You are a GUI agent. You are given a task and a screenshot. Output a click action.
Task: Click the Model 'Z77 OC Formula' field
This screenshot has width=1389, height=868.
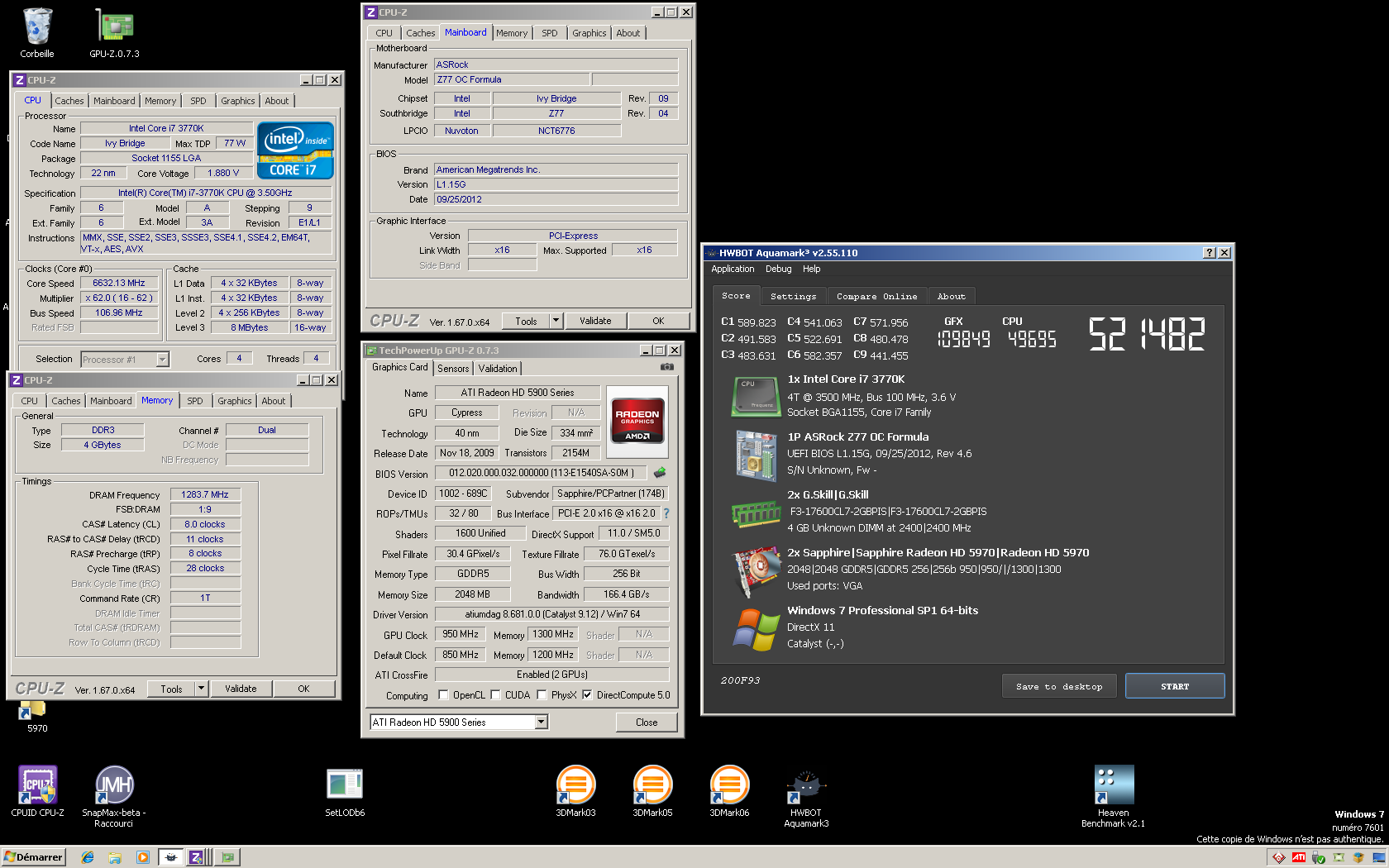tap(512, 79)
